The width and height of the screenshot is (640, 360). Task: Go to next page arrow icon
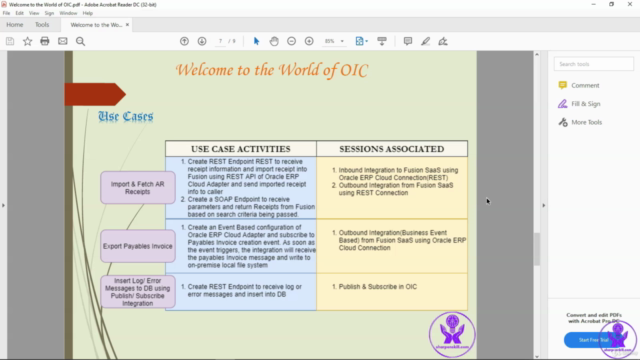(x=202, y=41)
